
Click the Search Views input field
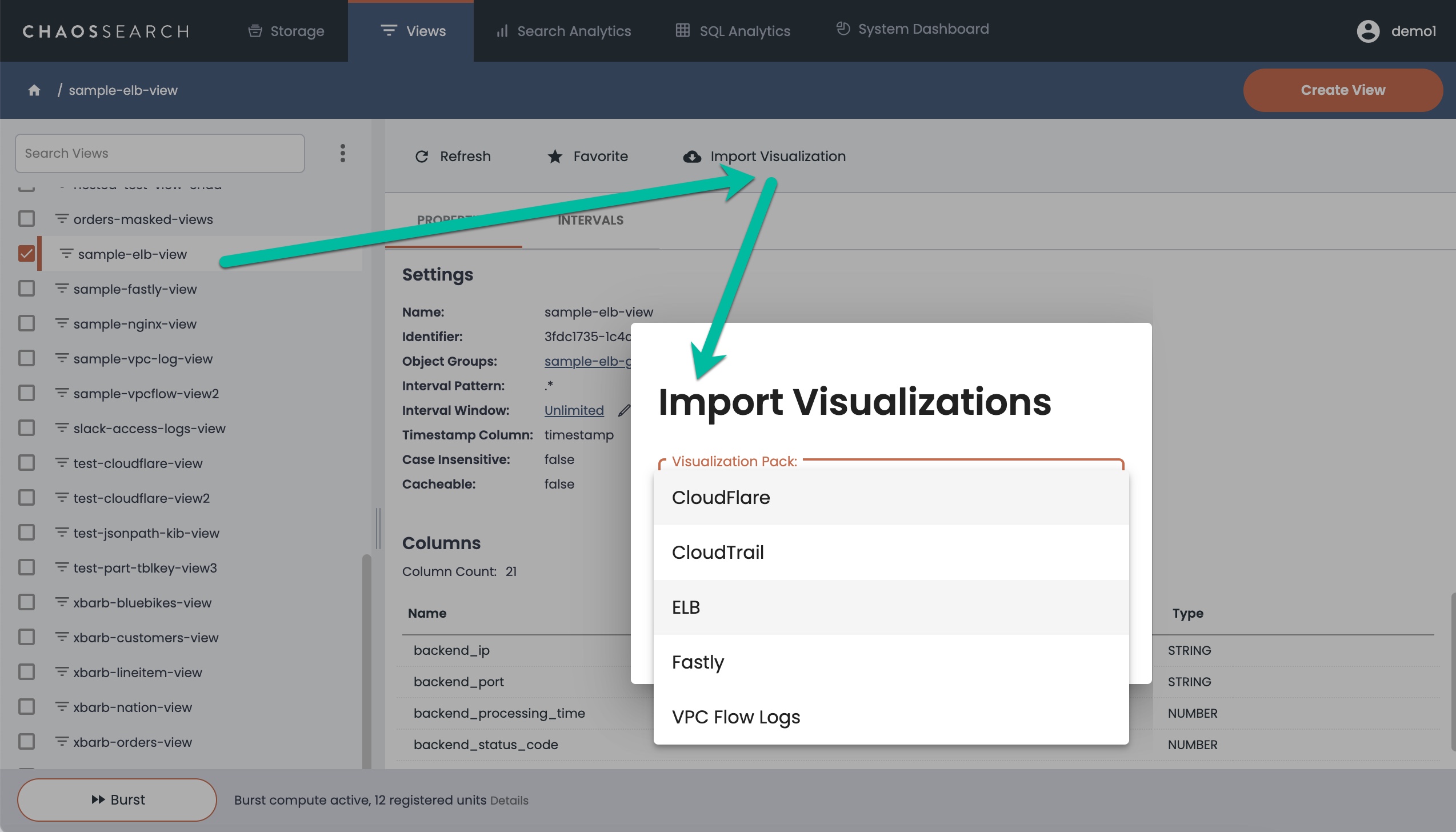159,153
